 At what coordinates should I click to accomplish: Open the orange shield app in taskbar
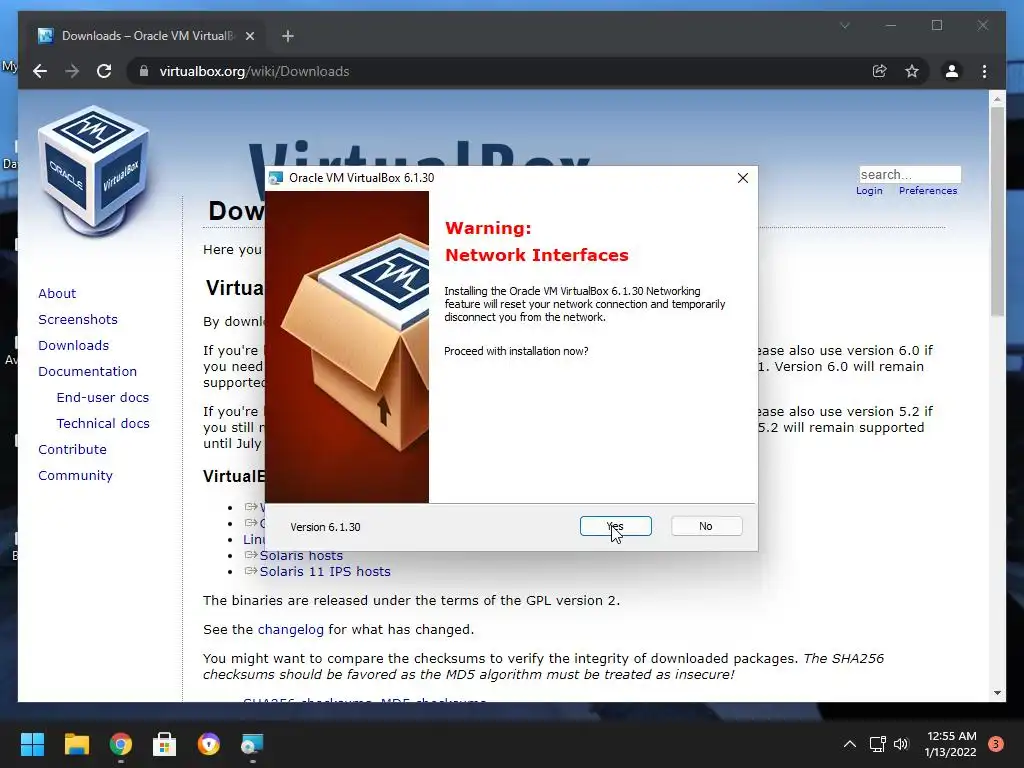(x=208, y=744)
